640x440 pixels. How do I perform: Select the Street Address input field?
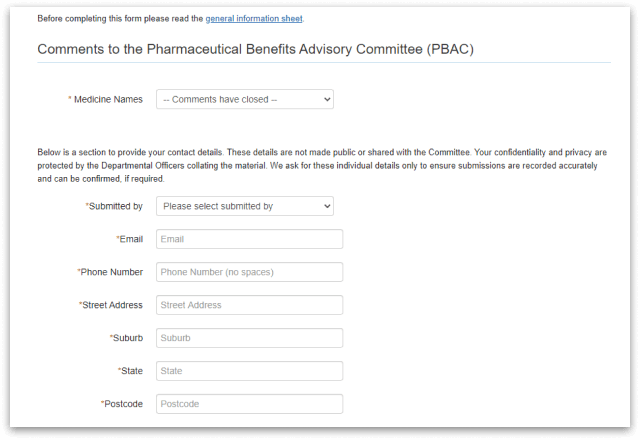(249, 305)
